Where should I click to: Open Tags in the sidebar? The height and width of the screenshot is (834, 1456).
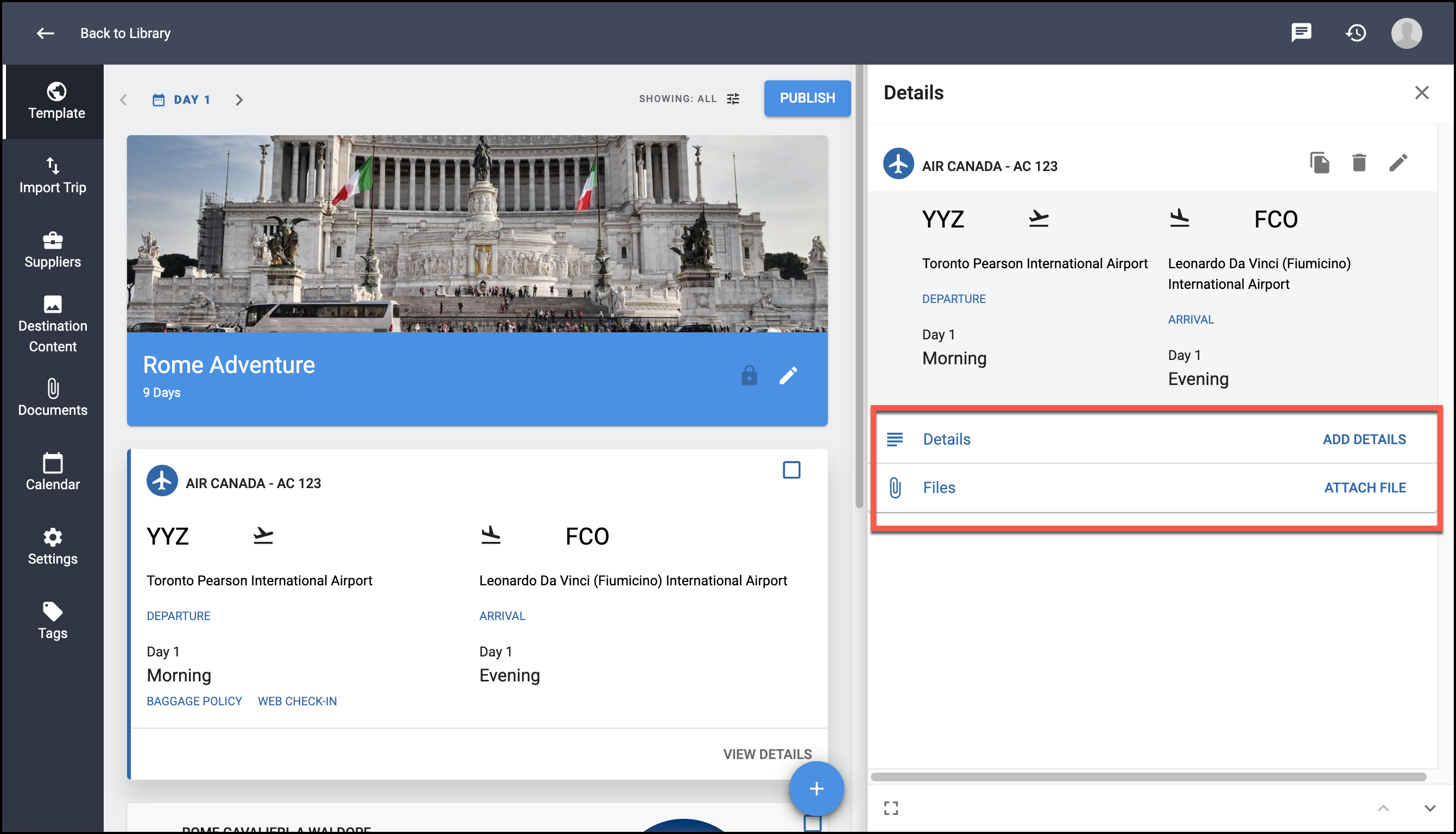(x=53, y=622)
